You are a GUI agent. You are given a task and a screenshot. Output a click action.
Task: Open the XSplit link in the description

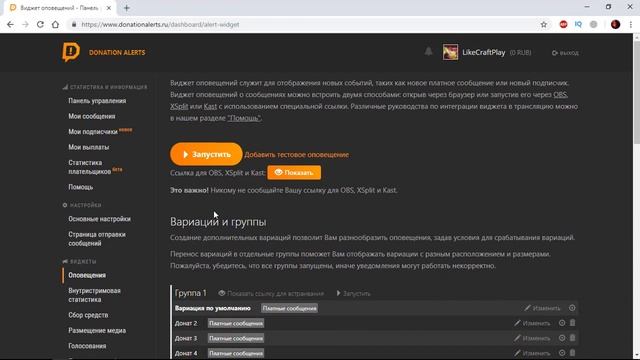point(179,107)
